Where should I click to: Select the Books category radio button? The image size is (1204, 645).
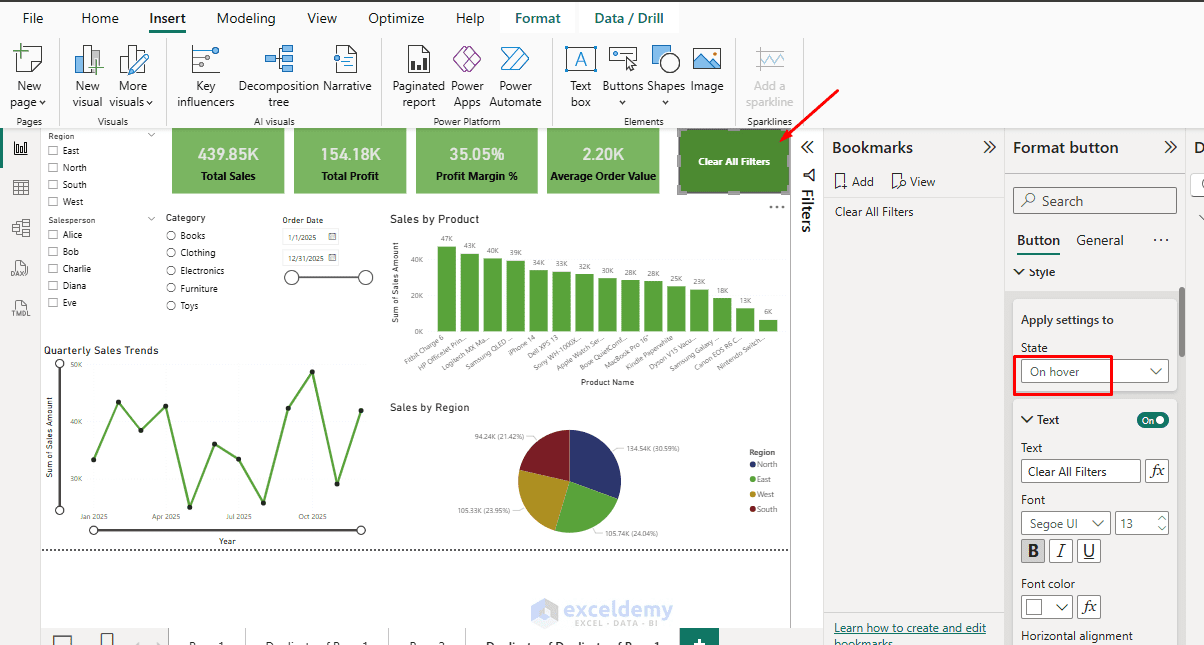coord(171,236)
